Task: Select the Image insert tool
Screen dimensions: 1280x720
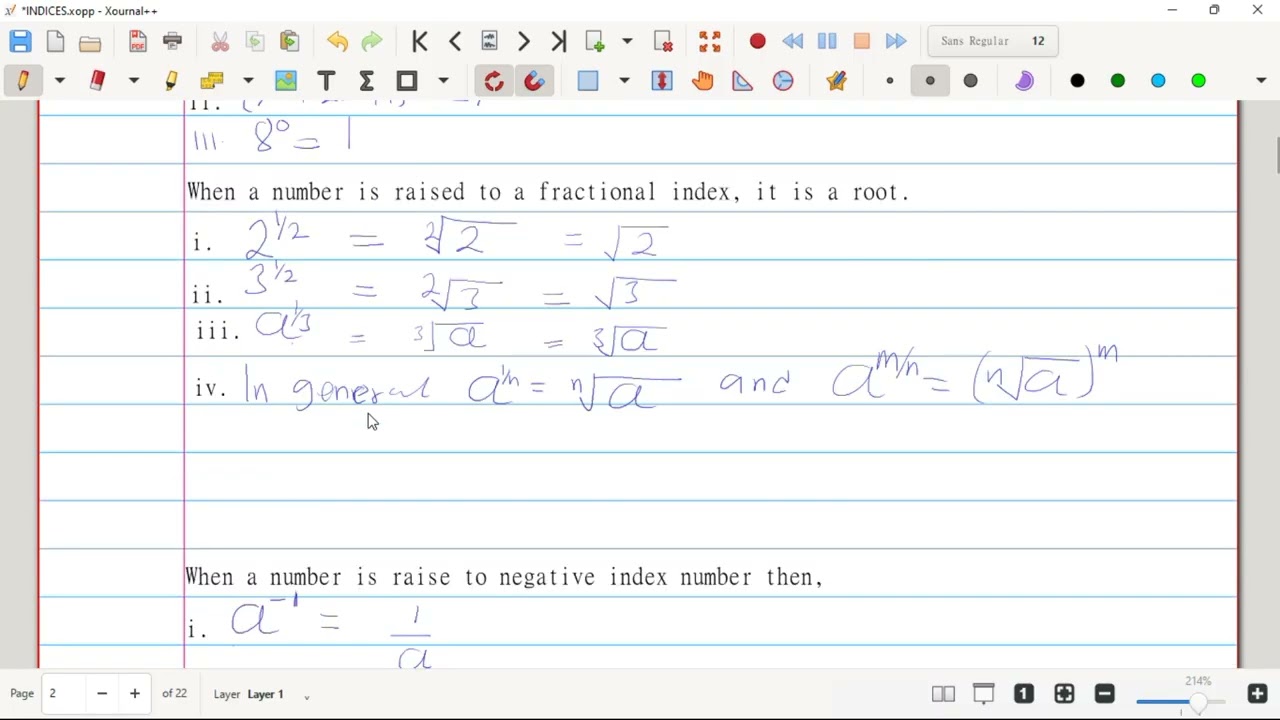Action: tap(286, 81)
